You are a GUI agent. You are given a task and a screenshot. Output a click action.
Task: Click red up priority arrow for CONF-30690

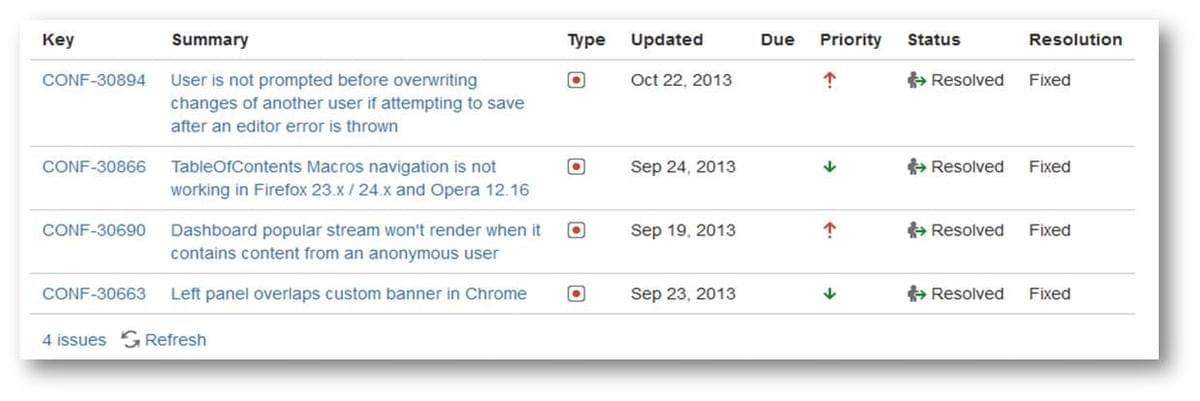click(x=828, y=230)
